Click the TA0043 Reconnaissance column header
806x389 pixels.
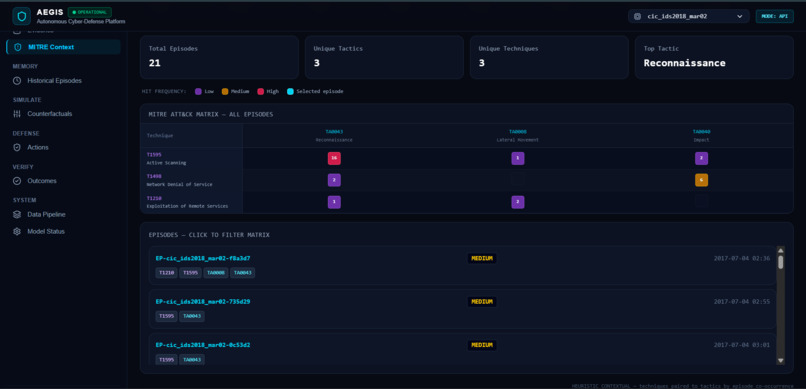334,136
